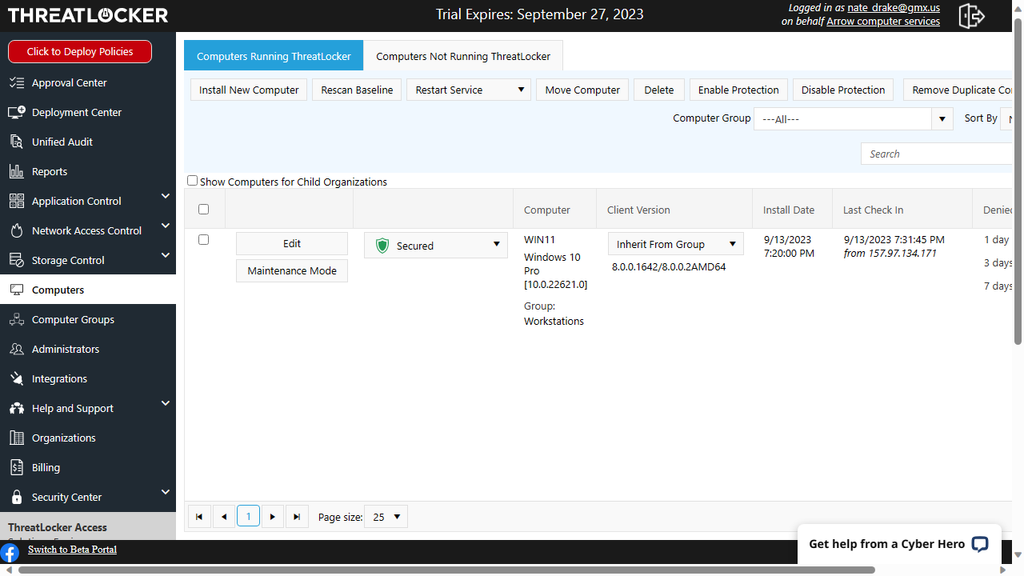The height and width of the screenshot is (576, 1024).
Task: Click the red Click to Deploy Policies button
Action: pos(79,51)
